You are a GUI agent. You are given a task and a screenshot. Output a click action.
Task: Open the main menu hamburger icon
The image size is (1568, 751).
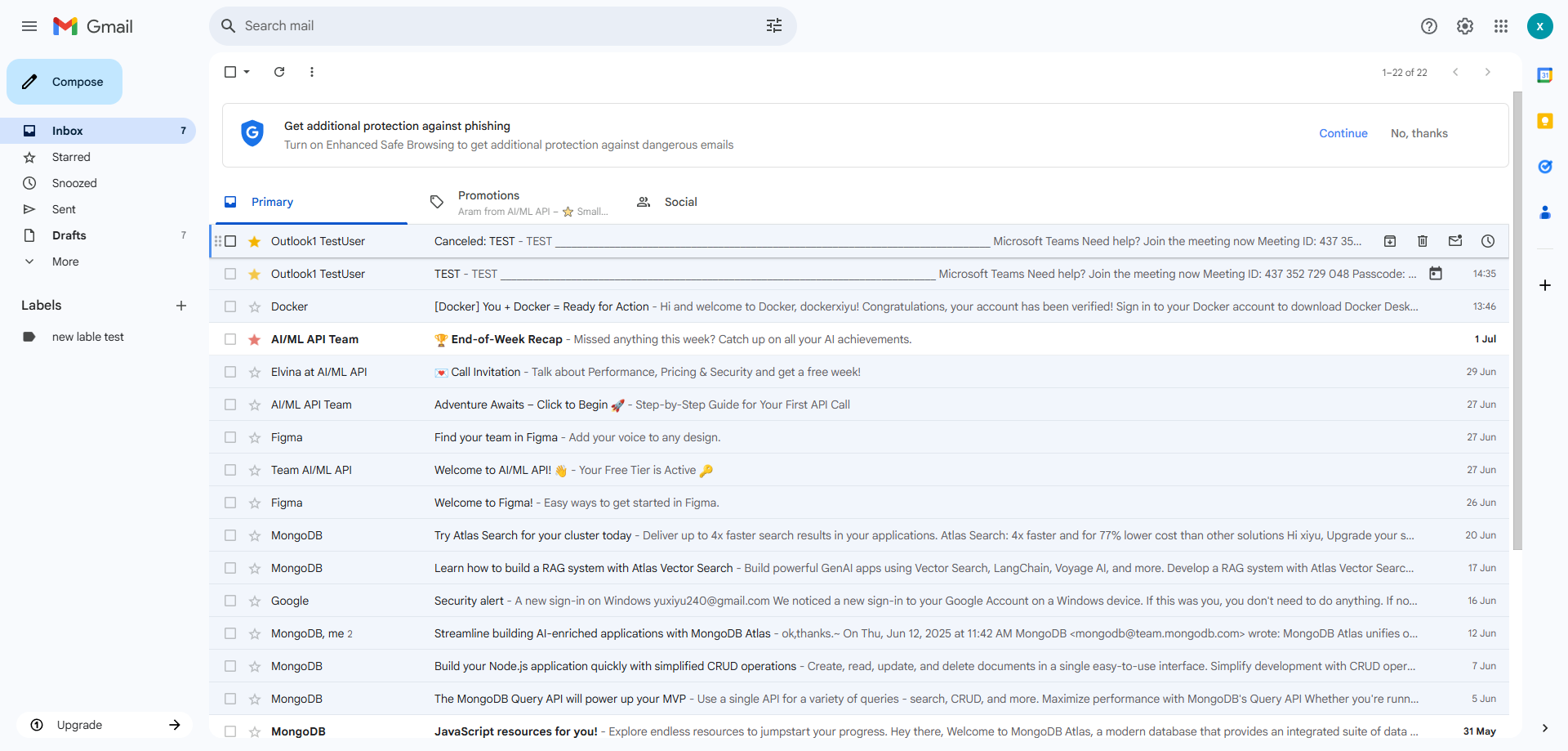29,26
